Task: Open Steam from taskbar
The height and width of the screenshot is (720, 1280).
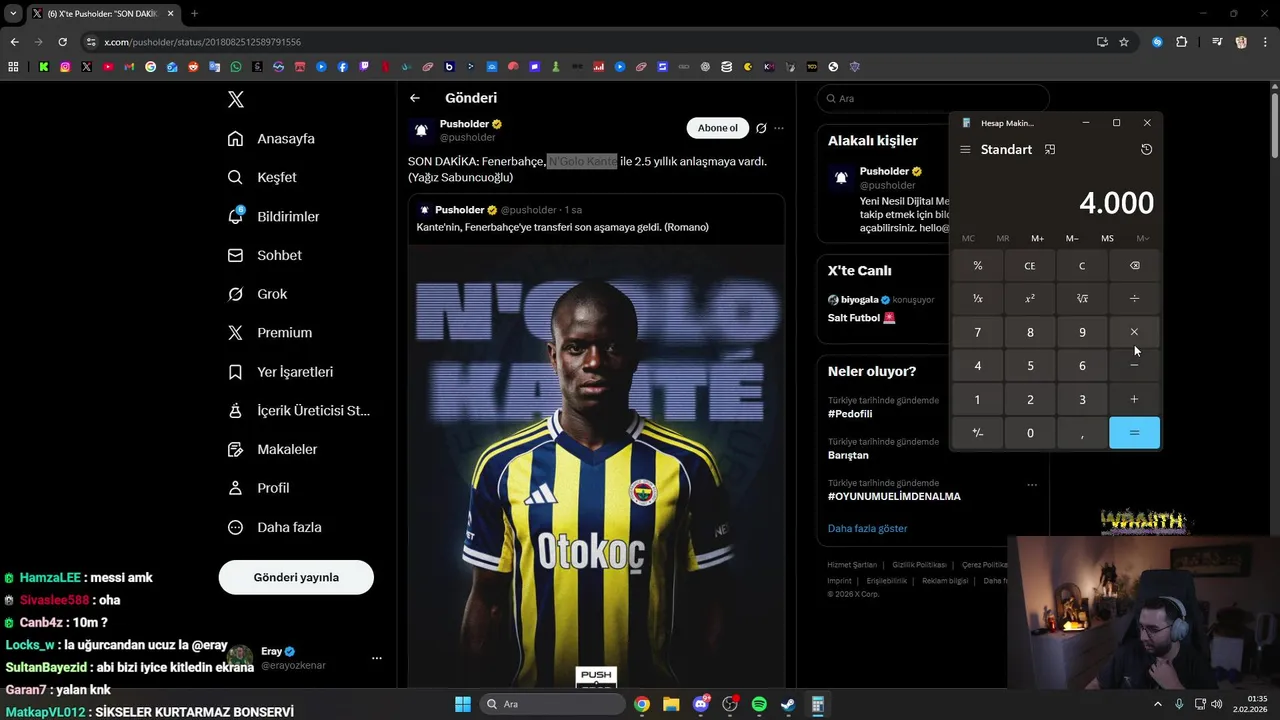Action: (x=788, y=704)
